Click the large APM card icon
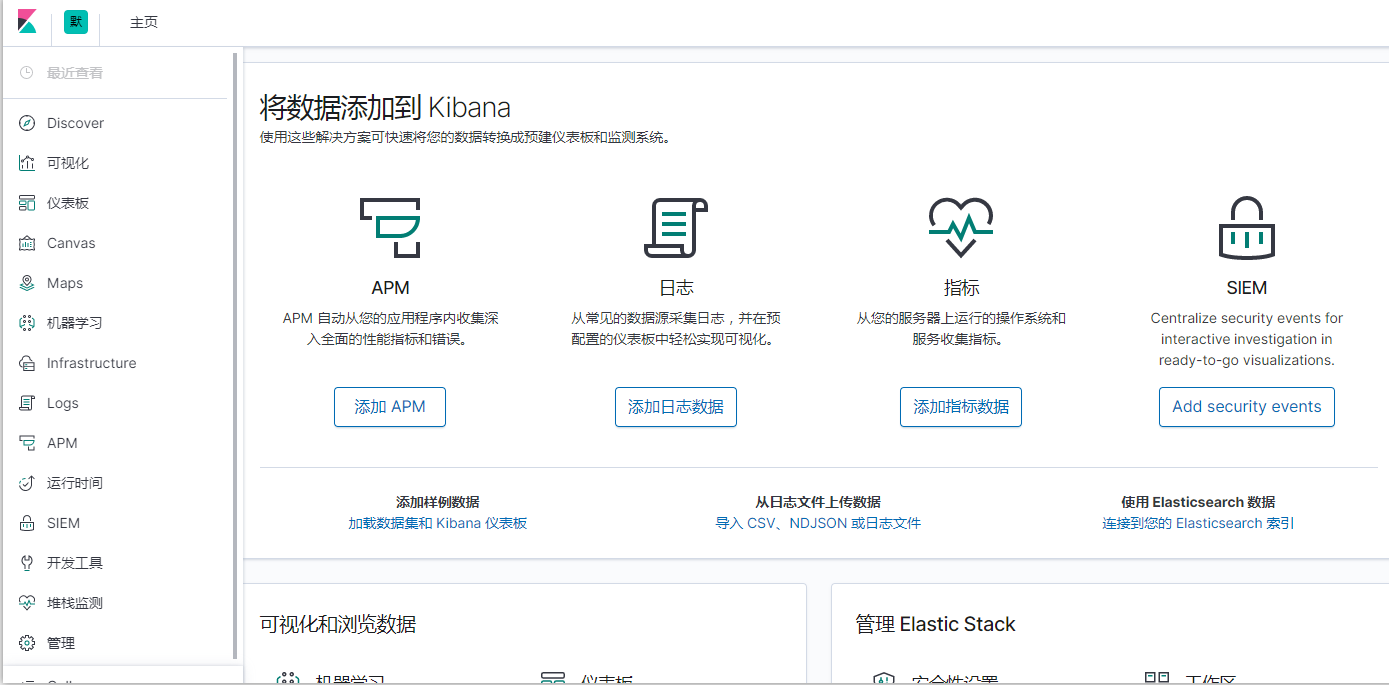1389x685 pixels. [390, 227]
